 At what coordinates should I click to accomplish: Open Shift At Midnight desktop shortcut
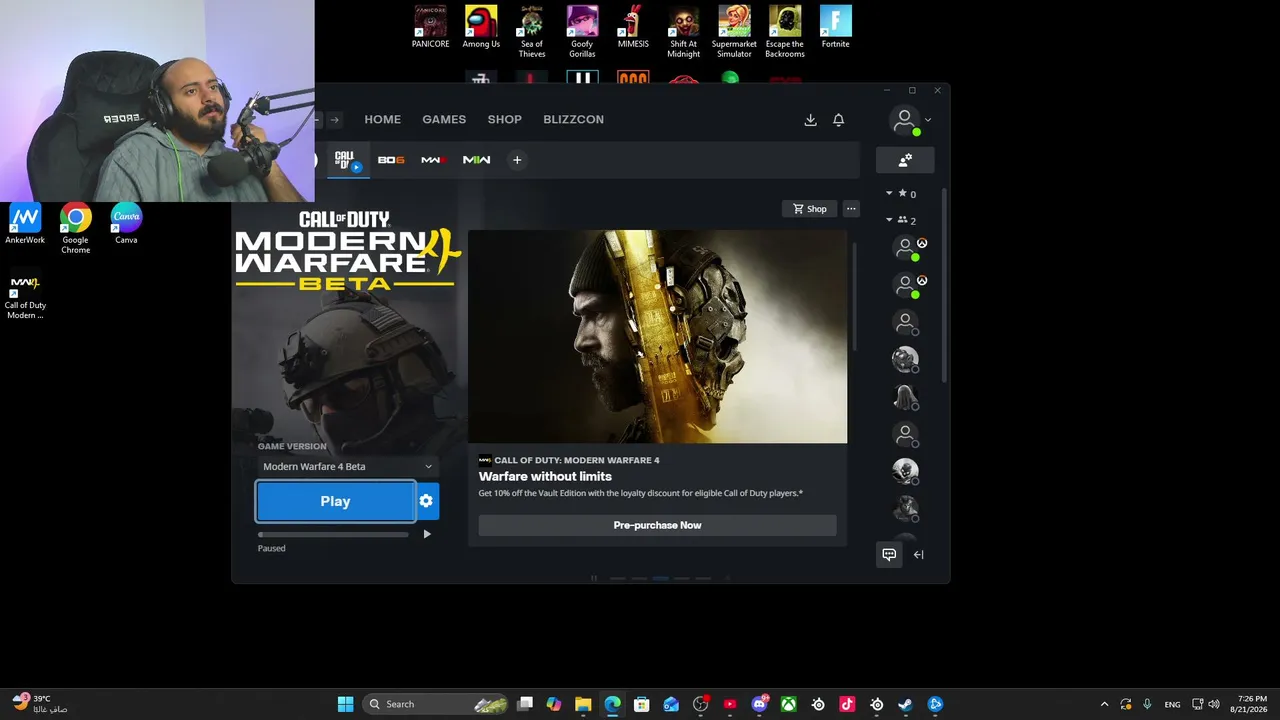click(684, 32)
